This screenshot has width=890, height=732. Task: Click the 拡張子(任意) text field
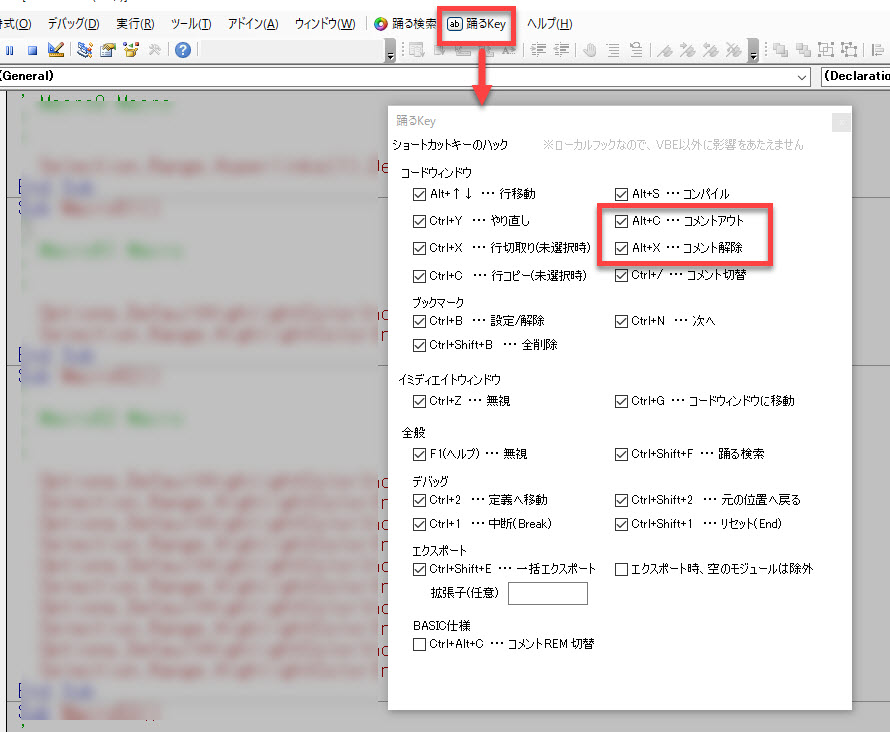[x=547, y=594]
